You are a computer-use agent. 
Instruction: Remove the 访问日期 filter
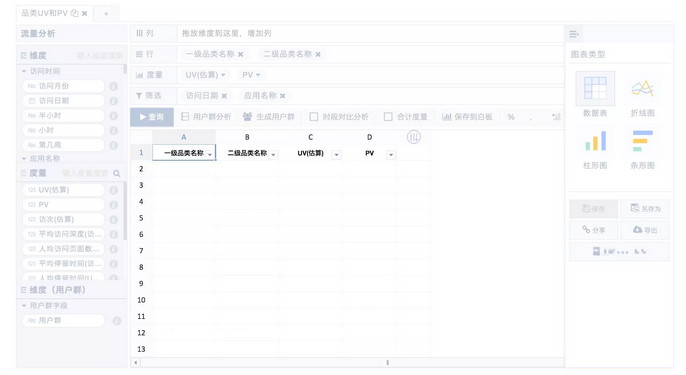coord(224,96)
